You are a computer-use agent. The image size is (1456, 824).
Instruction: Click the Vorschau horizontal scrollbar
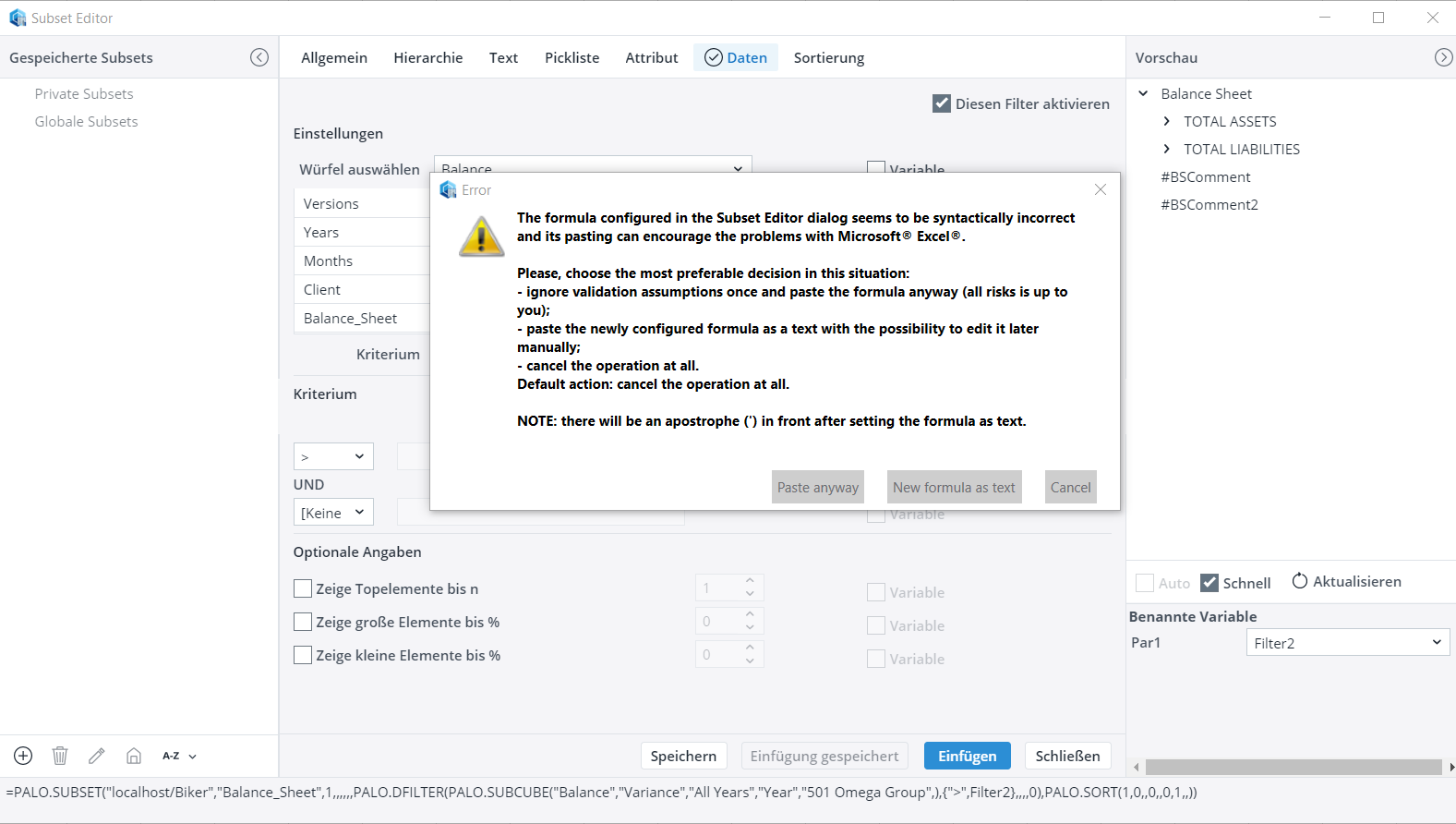[1293, 767]
